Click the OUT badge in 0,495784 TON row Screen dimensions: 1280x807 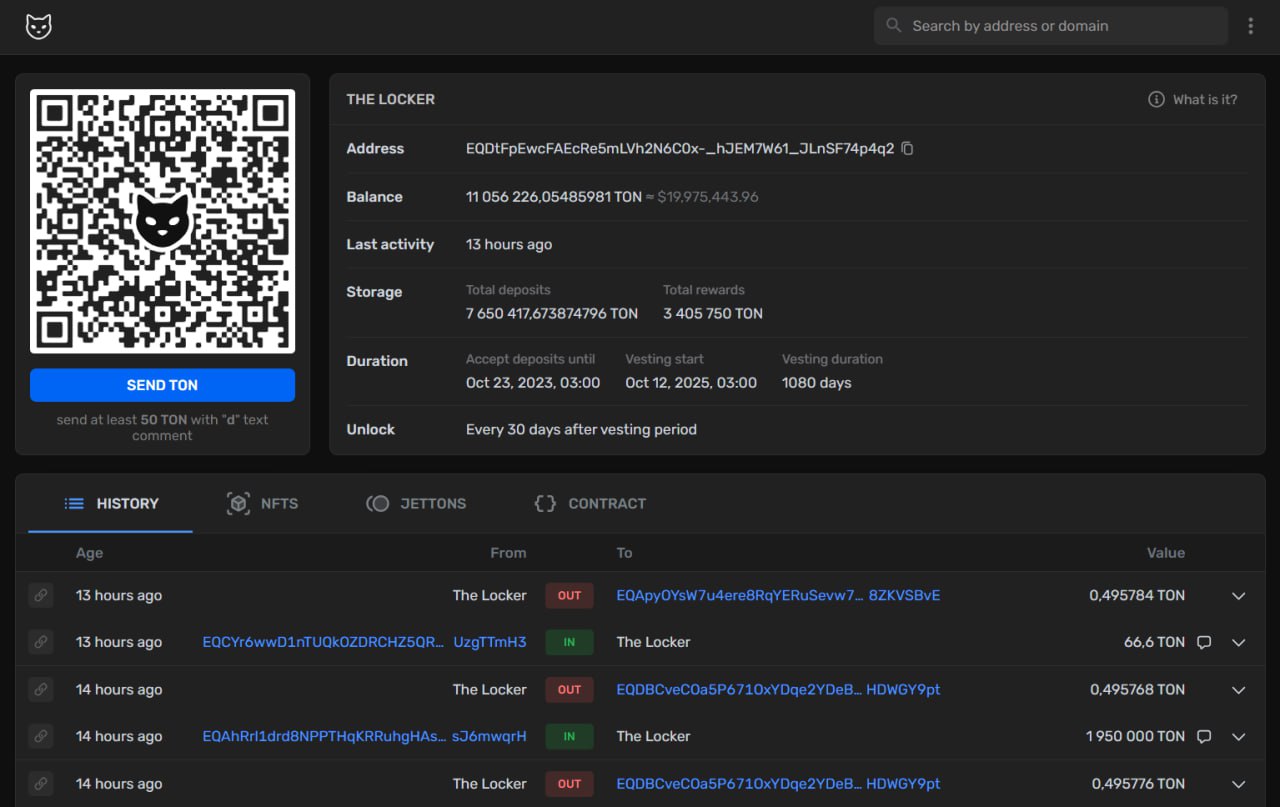[x=569, y=595]
